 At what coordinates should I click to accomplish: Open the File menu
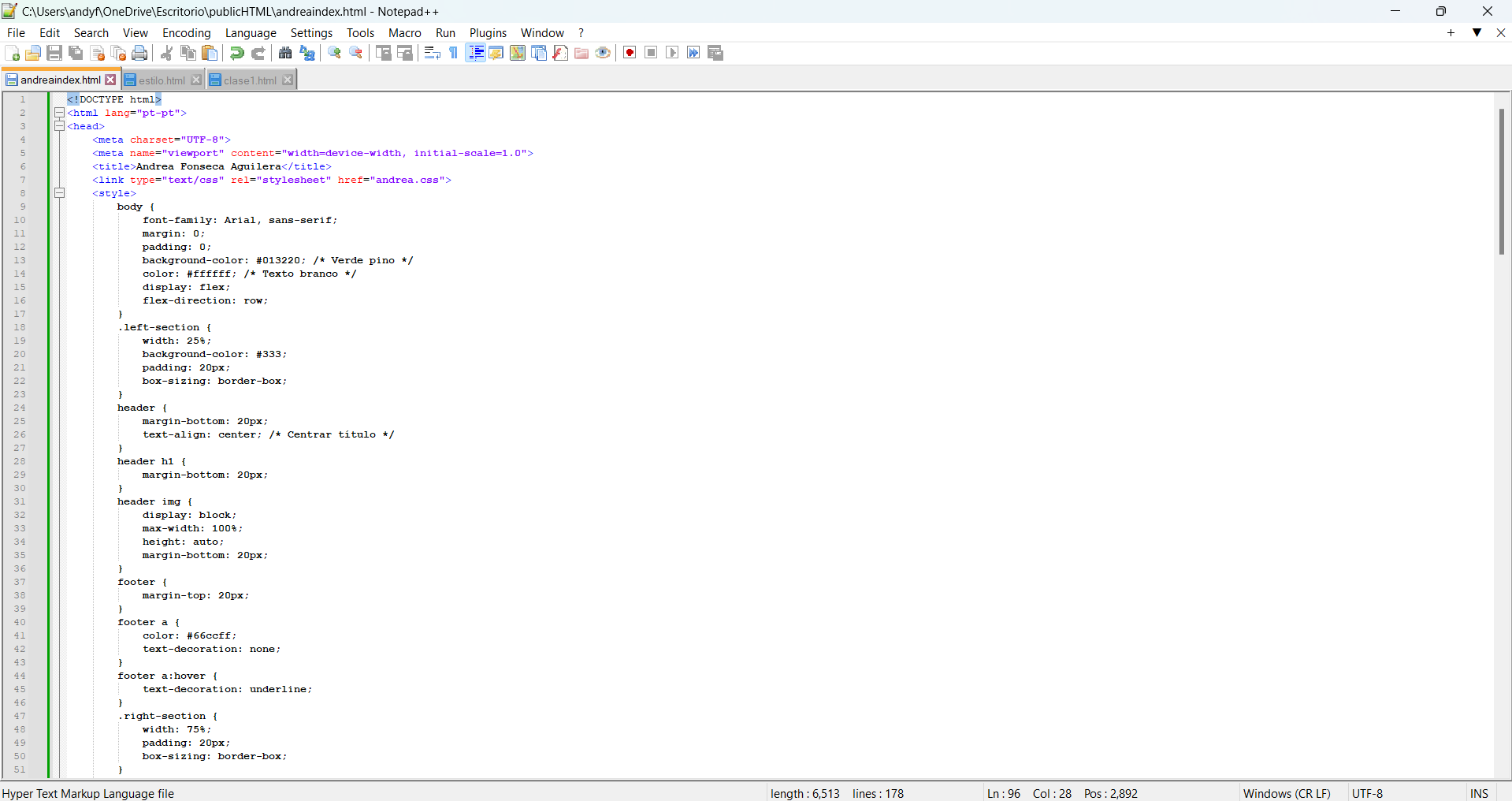click(16, 32)
